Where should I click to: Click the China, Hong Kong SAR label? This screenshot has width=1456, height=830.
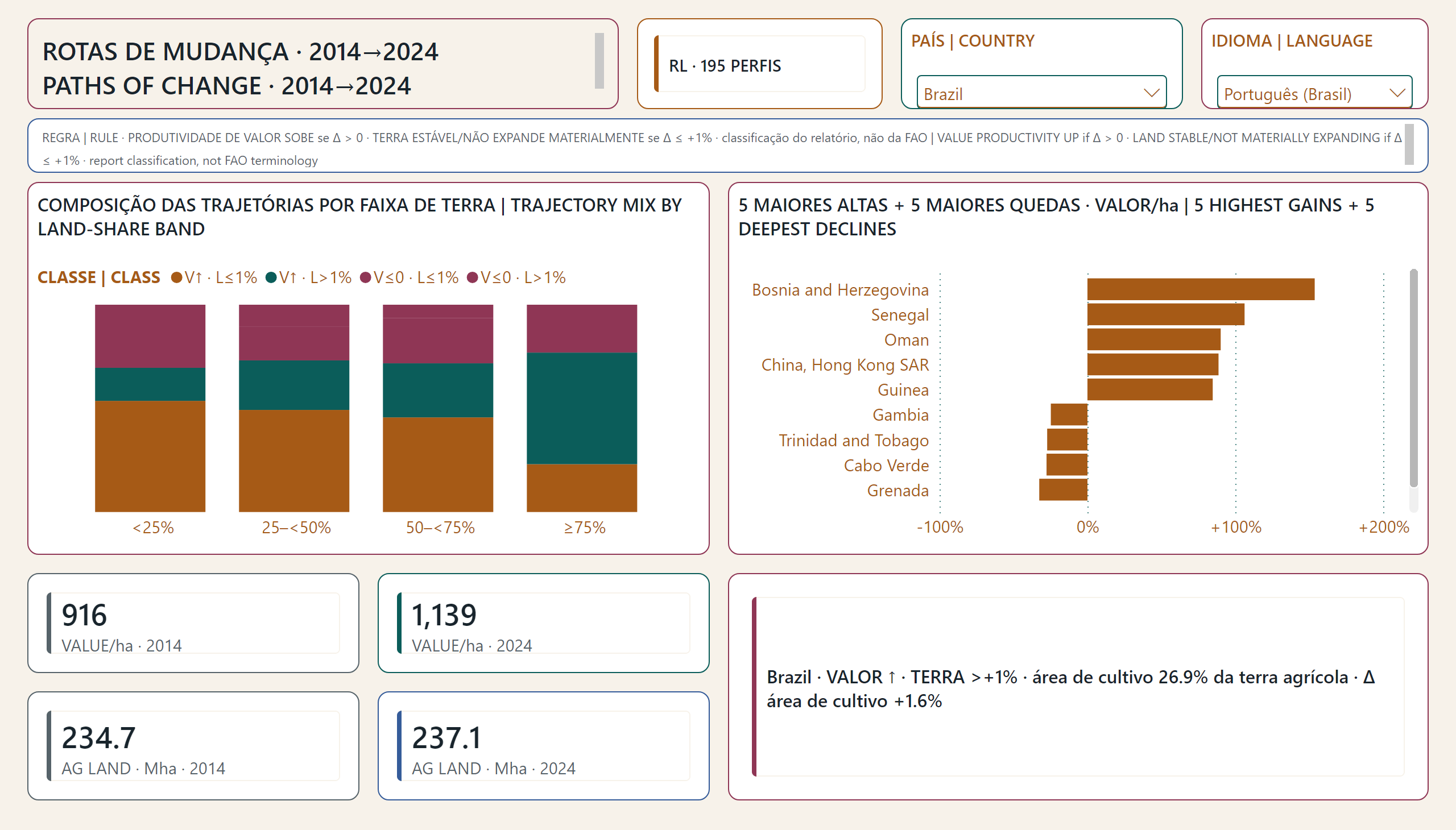pos(845,365)
